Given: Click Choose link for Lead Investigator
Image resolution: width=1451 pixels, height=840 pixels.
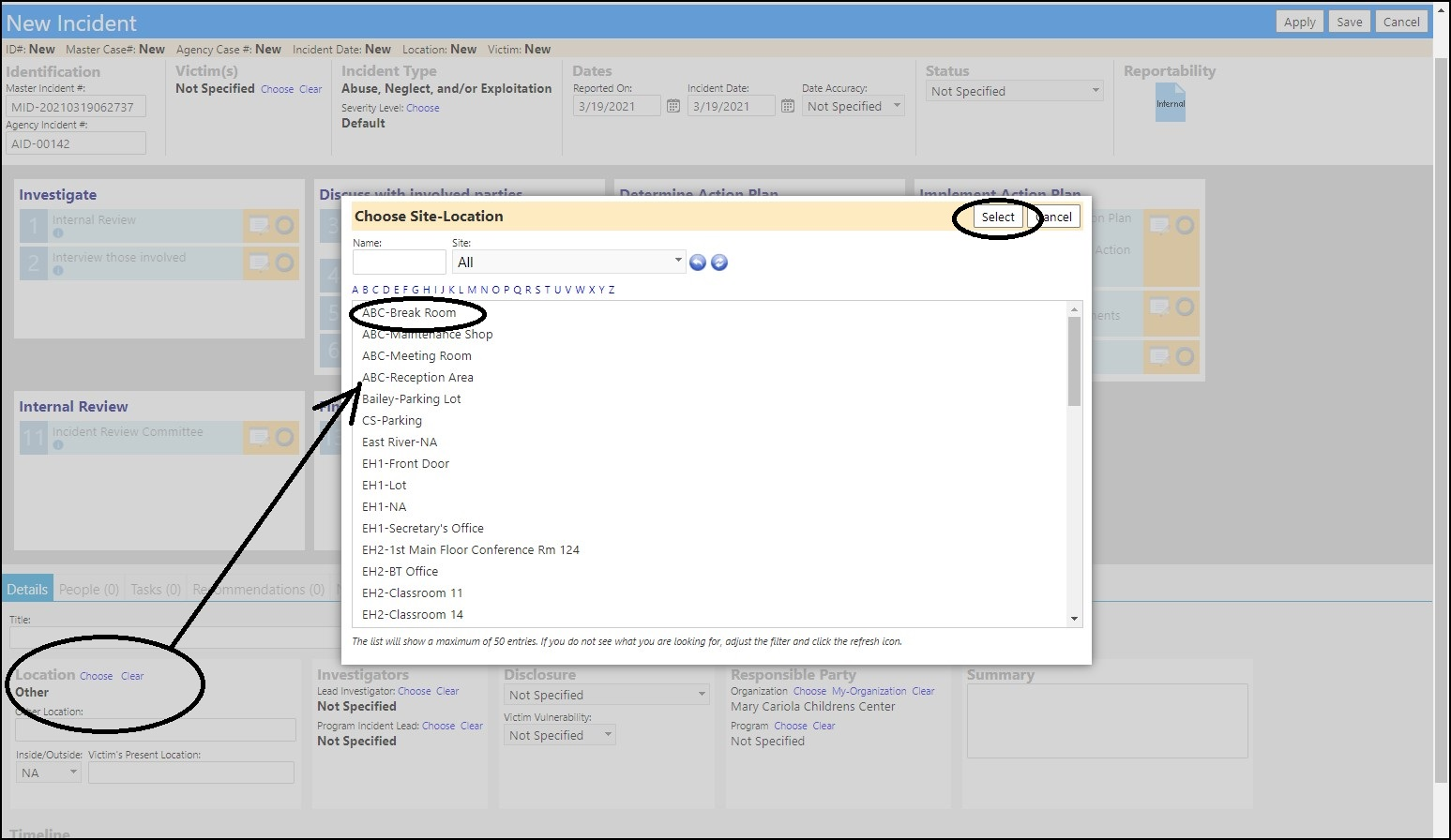Looking at the screenshot, I should [x=415, y=691].
